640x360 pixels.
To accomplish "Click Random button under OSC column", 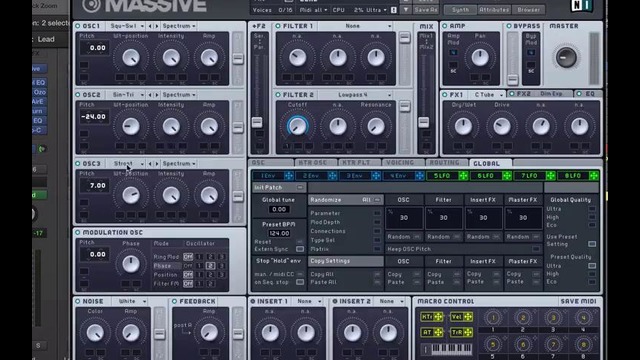I will tap(403, 237).
